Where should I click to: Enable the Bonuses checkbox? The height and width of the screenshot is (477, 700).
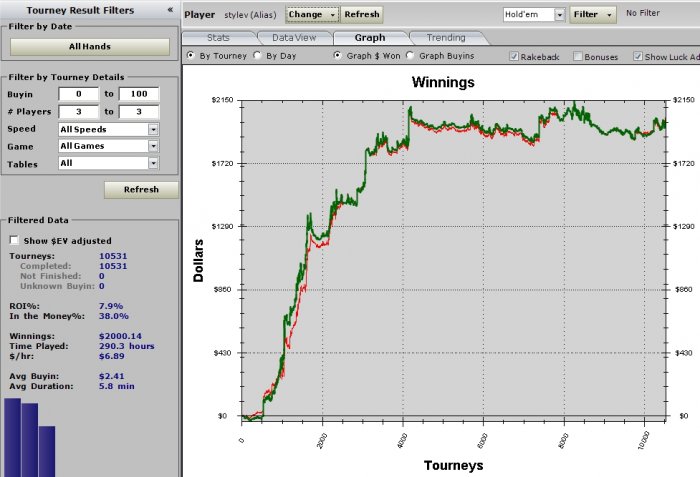[578, 56]
